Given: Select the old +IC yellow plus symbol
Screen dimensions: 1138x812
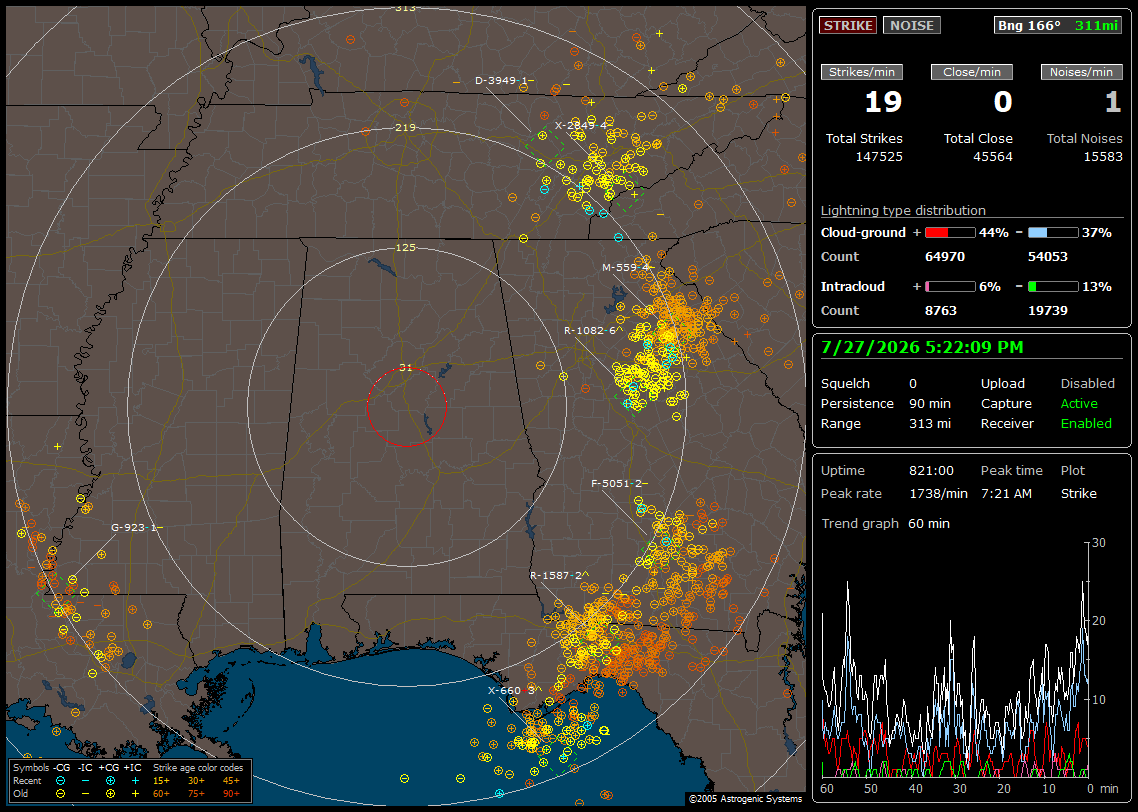Looking at the screenshot, I should [x=135, y=794].
